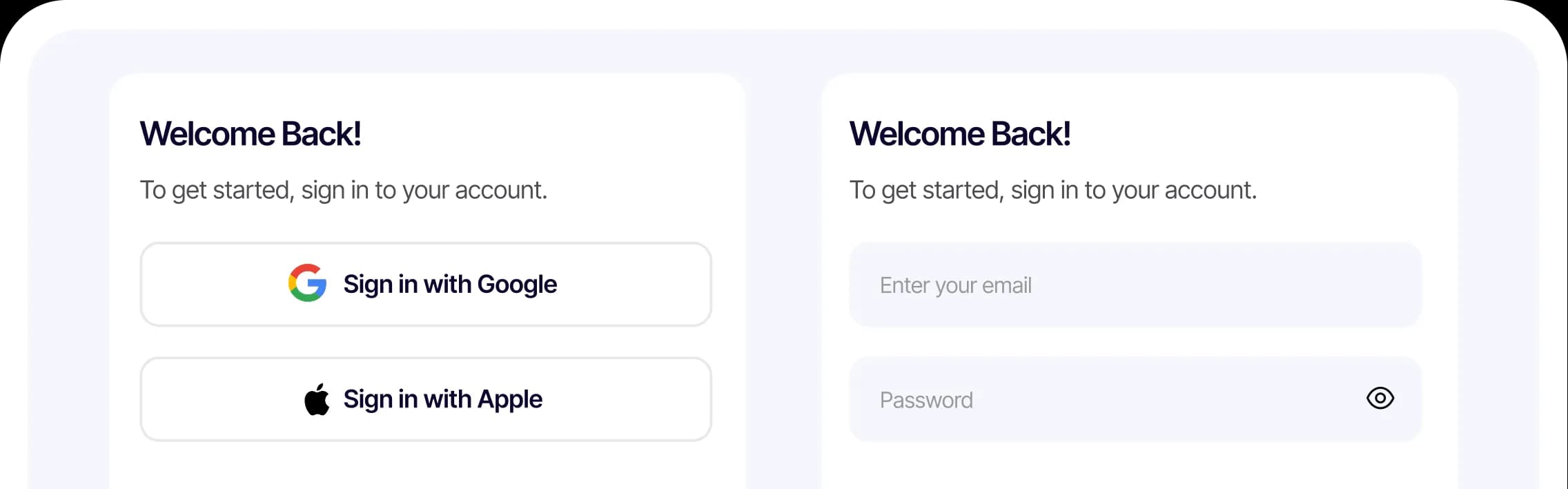Click the "Sign in with Google" label text
The height and width of the screenshot is (489, 1568).
tap(450, 284)
